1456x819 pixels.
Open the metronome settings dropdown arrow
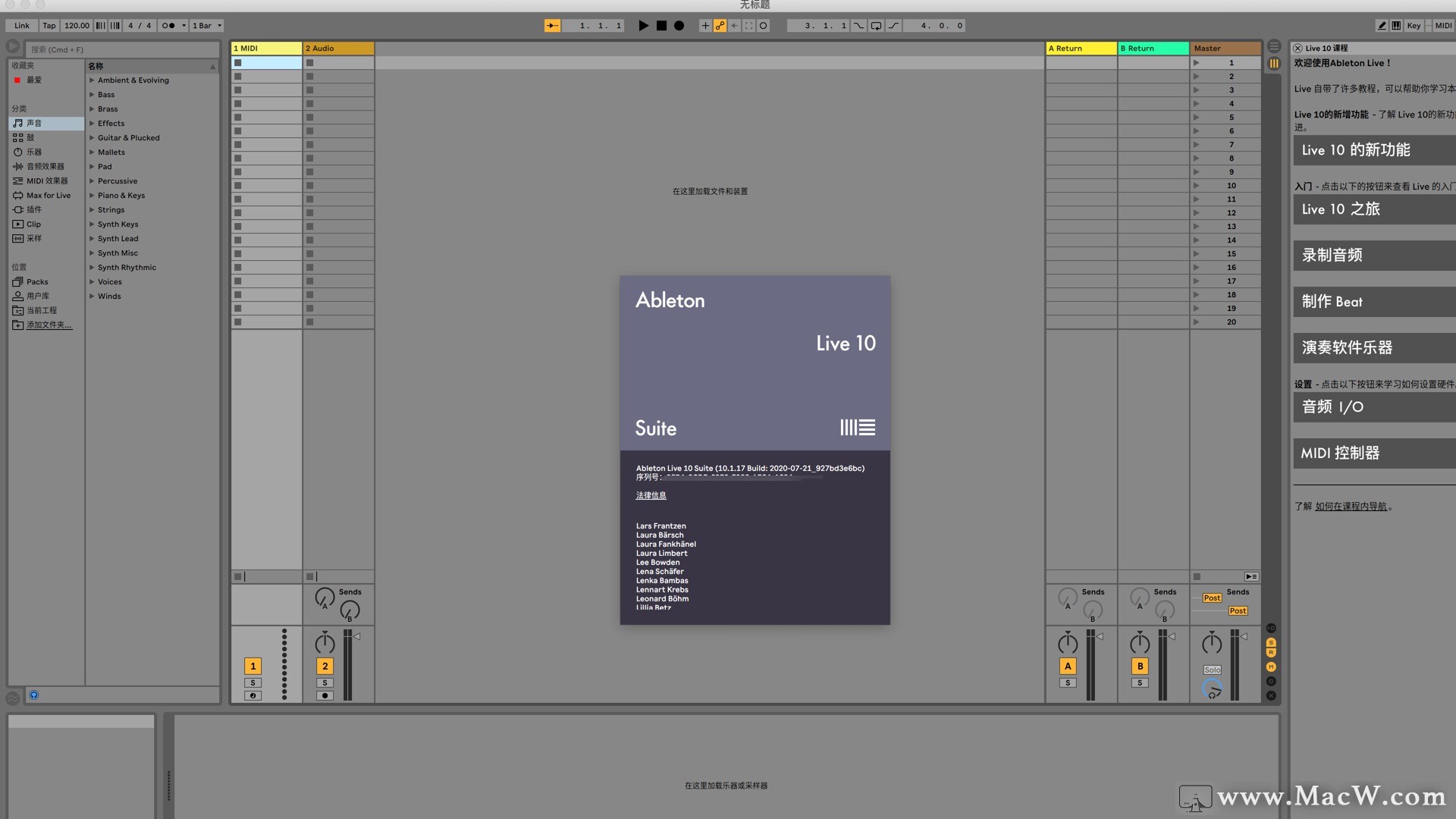[x=184, y=25]
